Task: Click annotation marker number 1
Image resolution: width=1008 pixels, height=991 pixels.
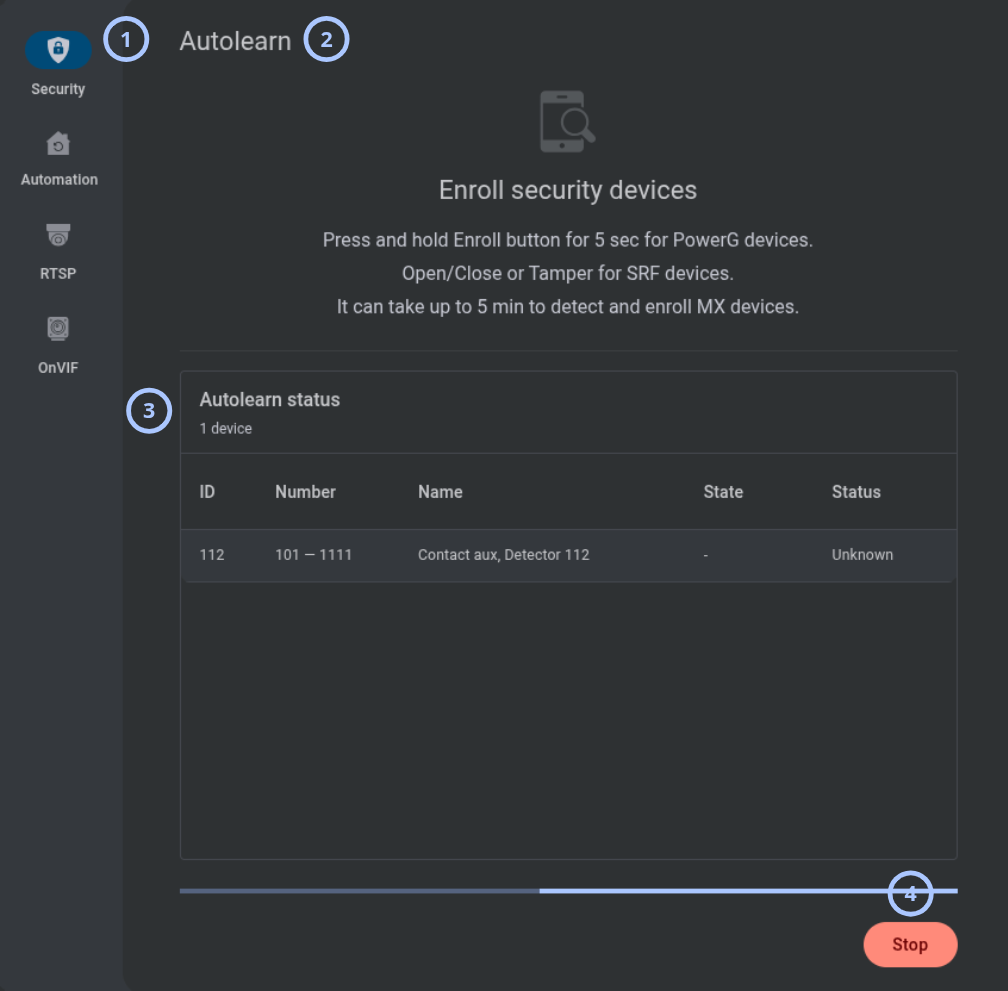Action: tap(126, 39)
